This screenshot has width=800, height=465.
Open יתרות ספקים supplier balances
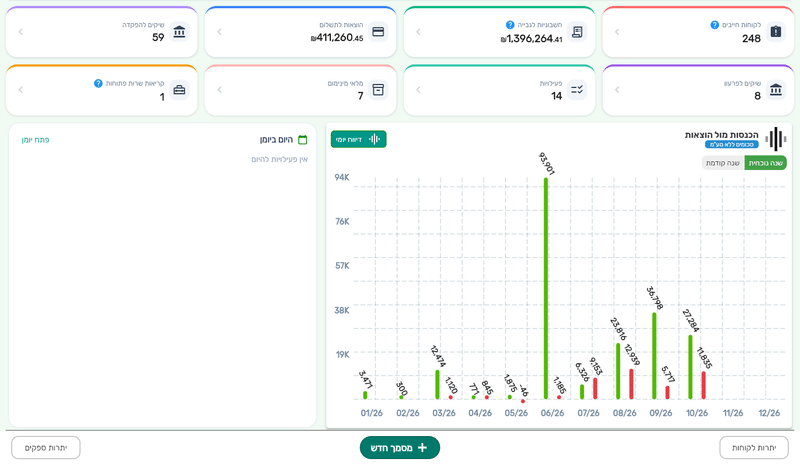[46, 448]
